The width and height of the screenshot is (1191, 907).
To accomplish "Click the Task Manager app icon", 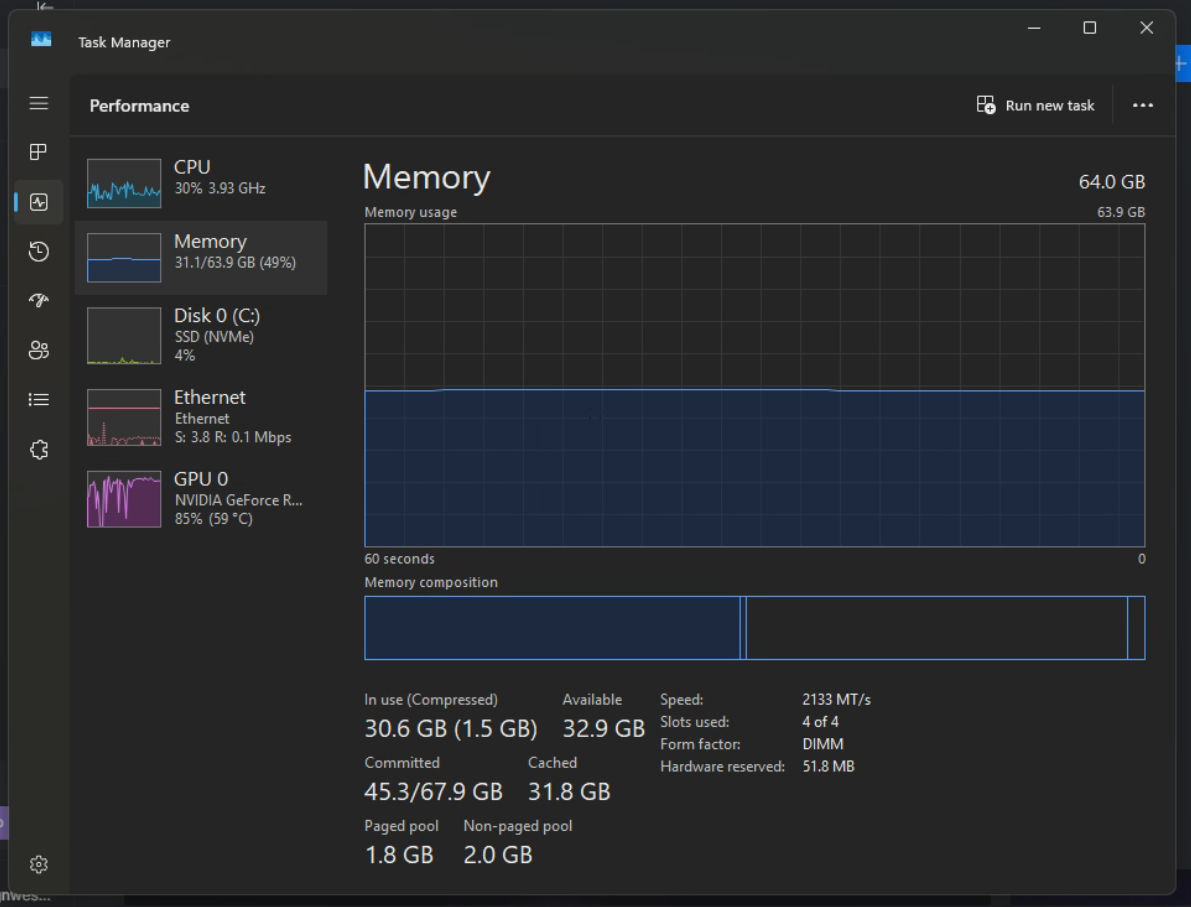I will pyautogui.click(x=41, y=40).
